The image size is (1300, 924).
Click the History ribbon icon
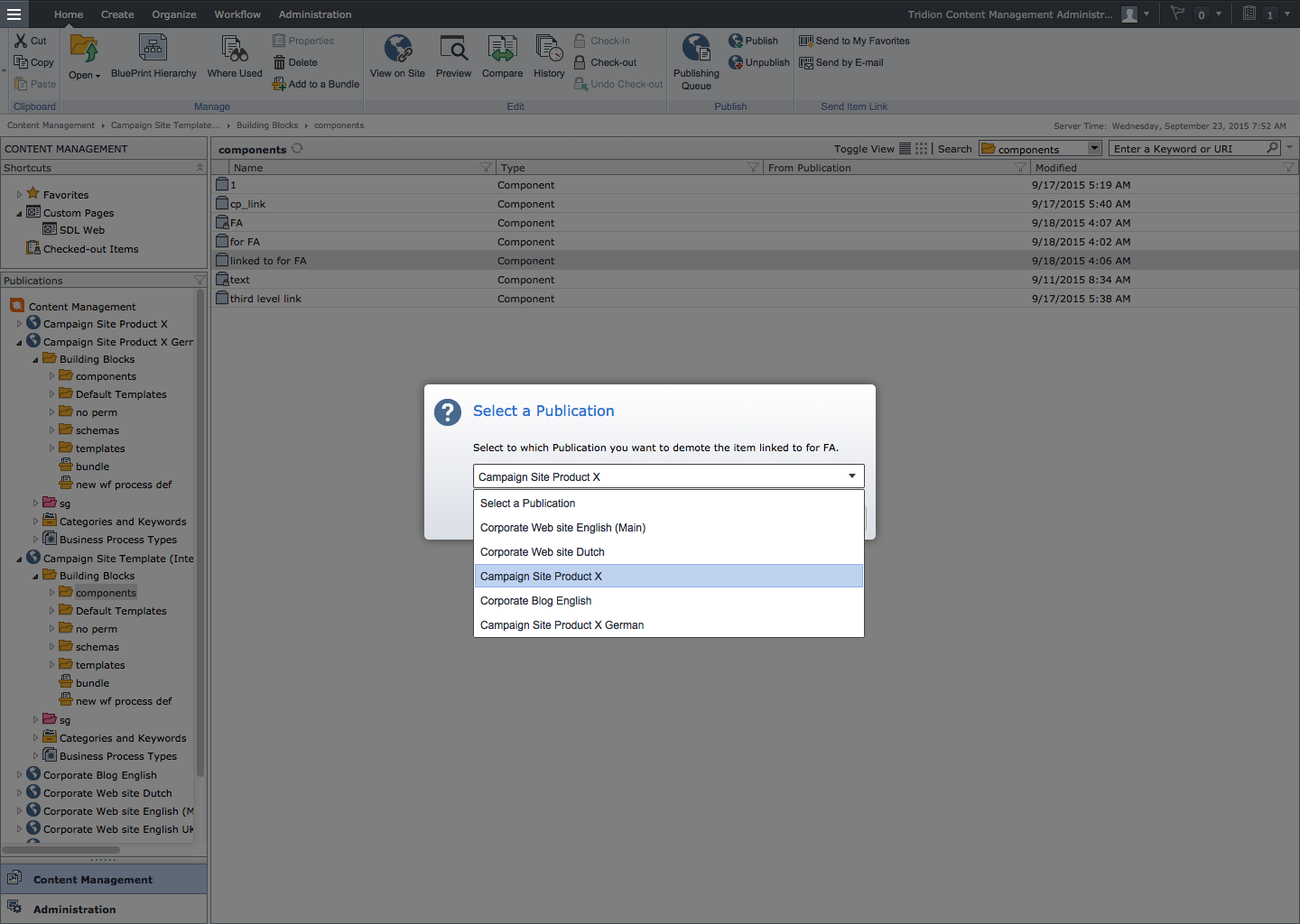(549, 49)
